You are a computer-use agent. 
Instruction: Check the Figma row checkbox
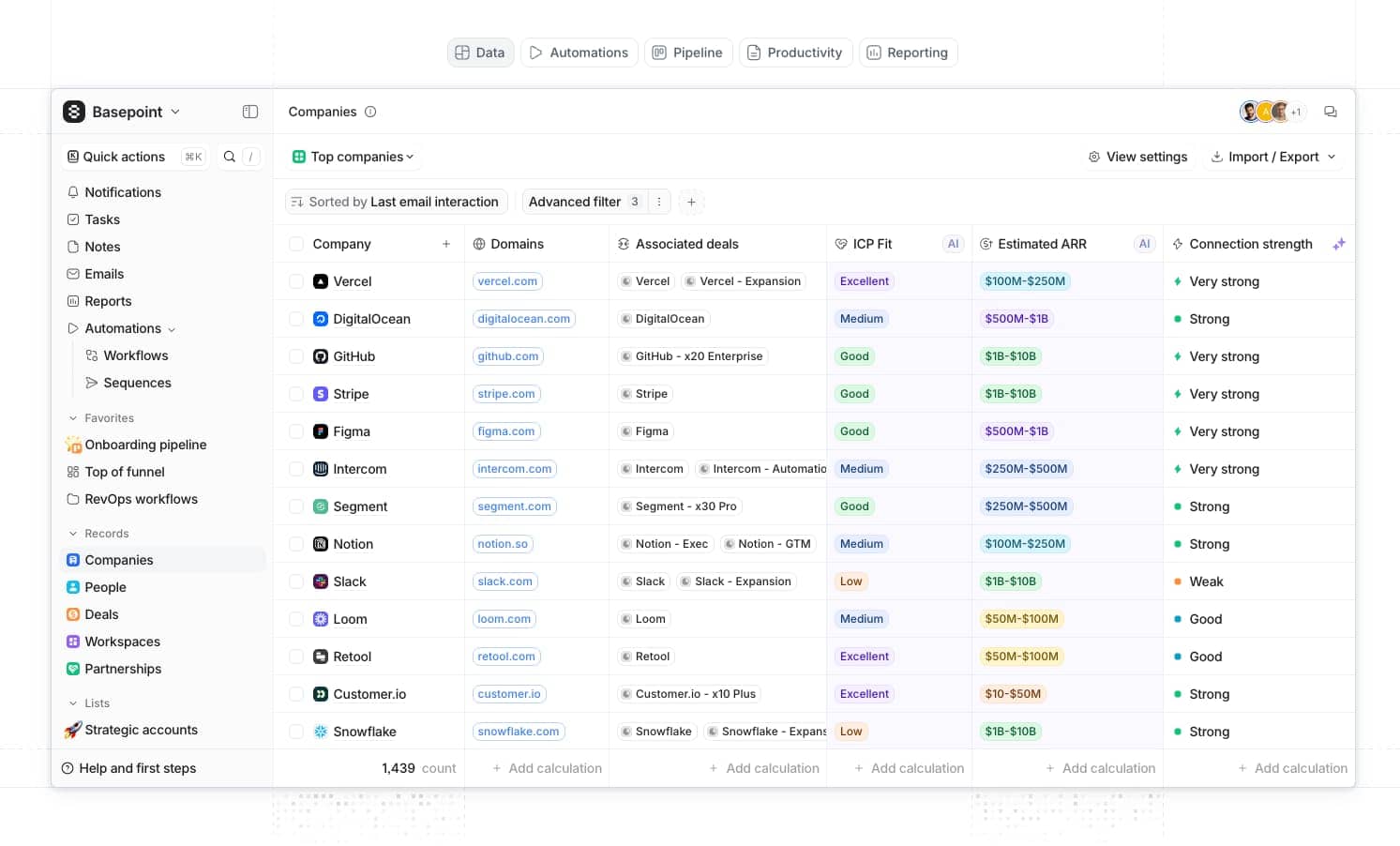click(x=296, y=431)
